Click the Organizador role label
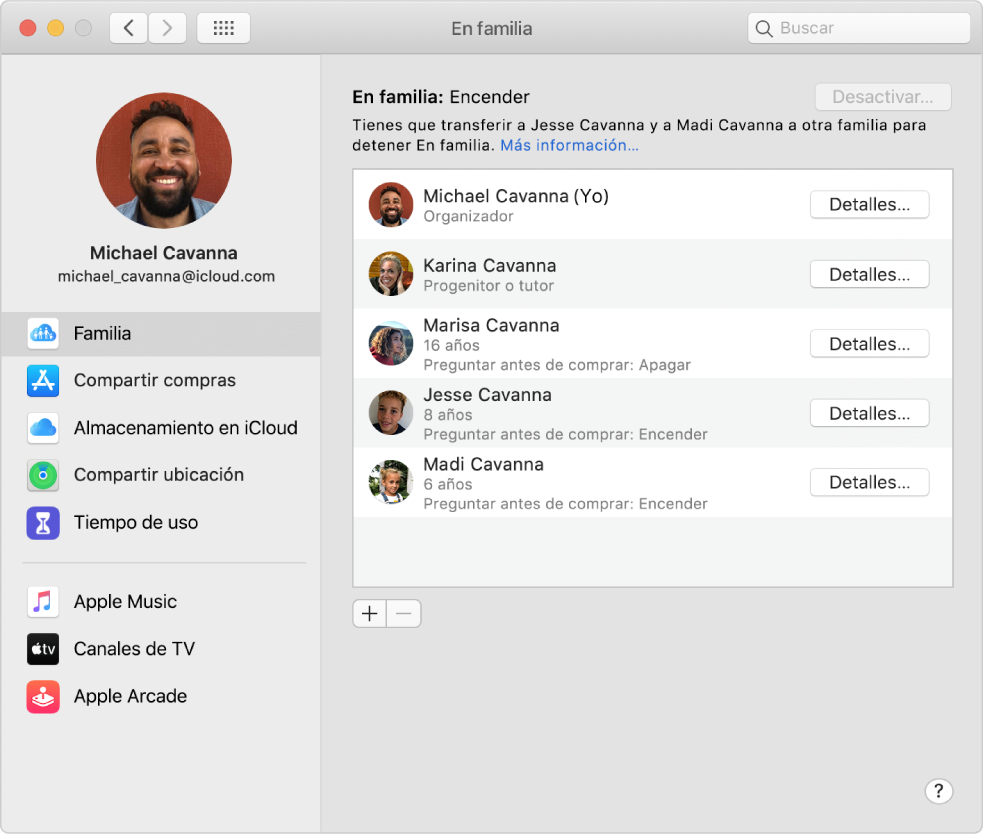 click(468, 216)
